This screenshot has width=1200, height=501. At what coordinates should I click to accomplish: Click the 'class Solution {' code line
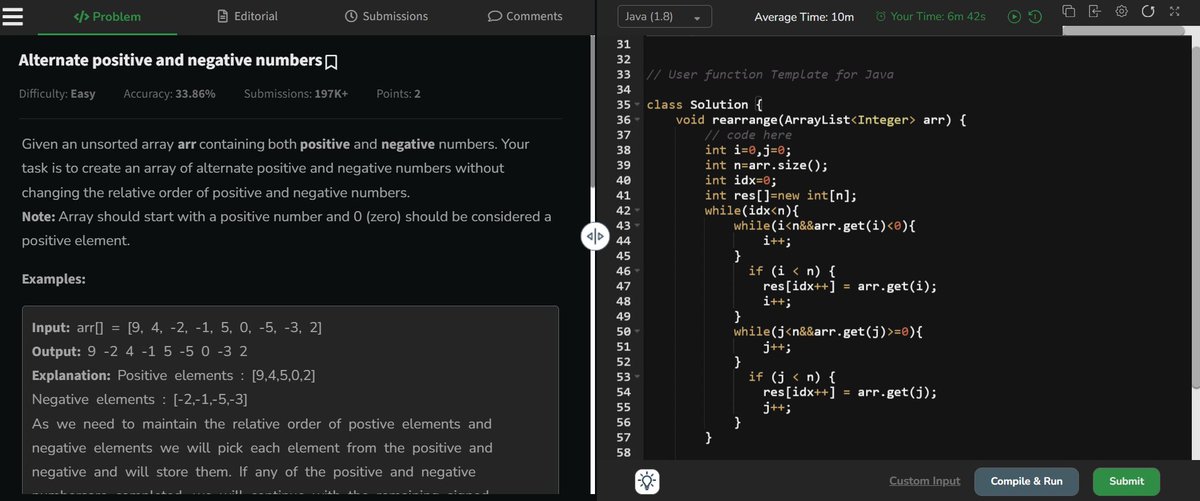tap(705, 104)
